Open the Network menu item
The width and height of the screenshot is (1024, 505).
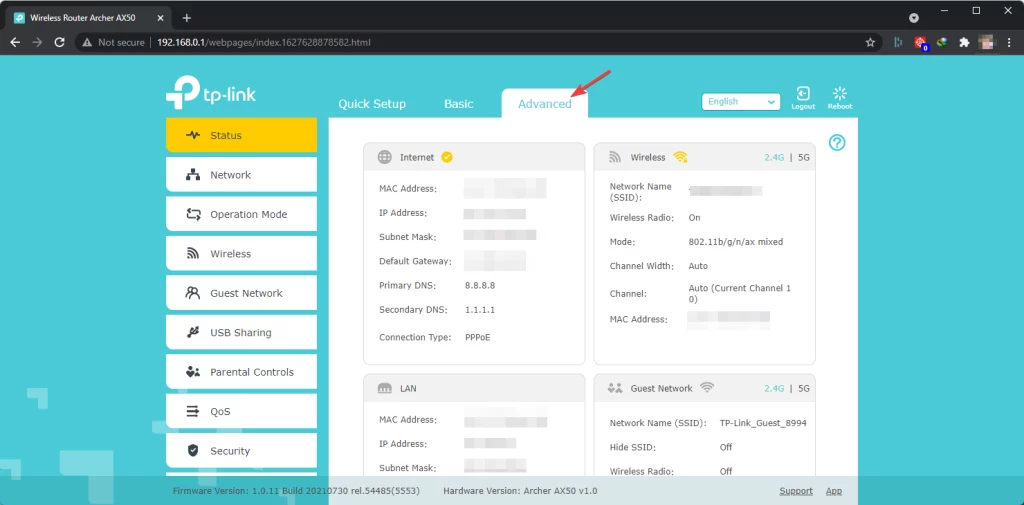pyautogui.click(x=241, y=175)
